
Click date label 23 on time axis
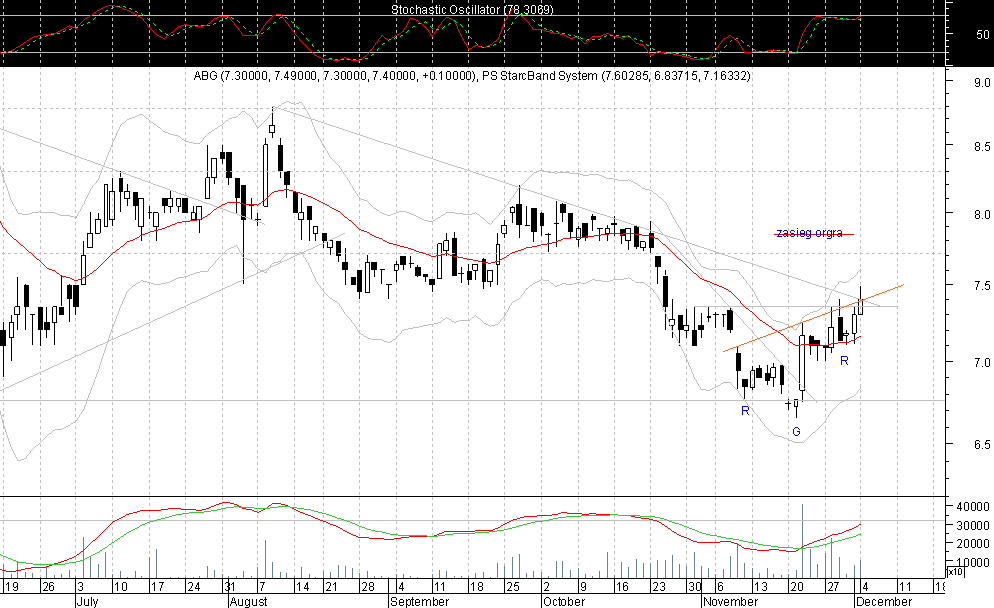[x=659, y=586]
